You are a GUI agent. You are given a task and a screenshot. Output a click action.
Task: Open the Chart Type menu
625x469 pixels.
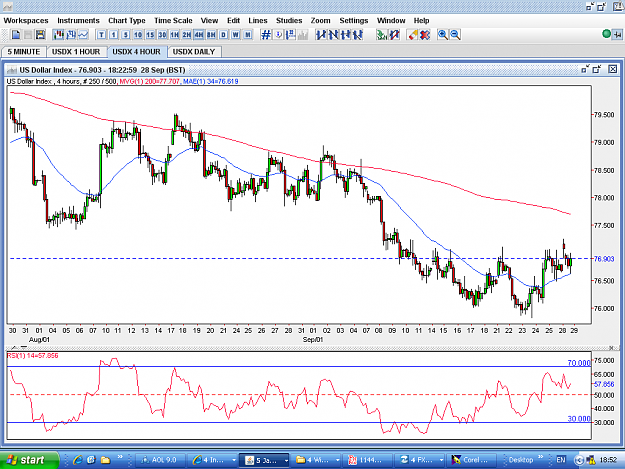coord(127,21)
